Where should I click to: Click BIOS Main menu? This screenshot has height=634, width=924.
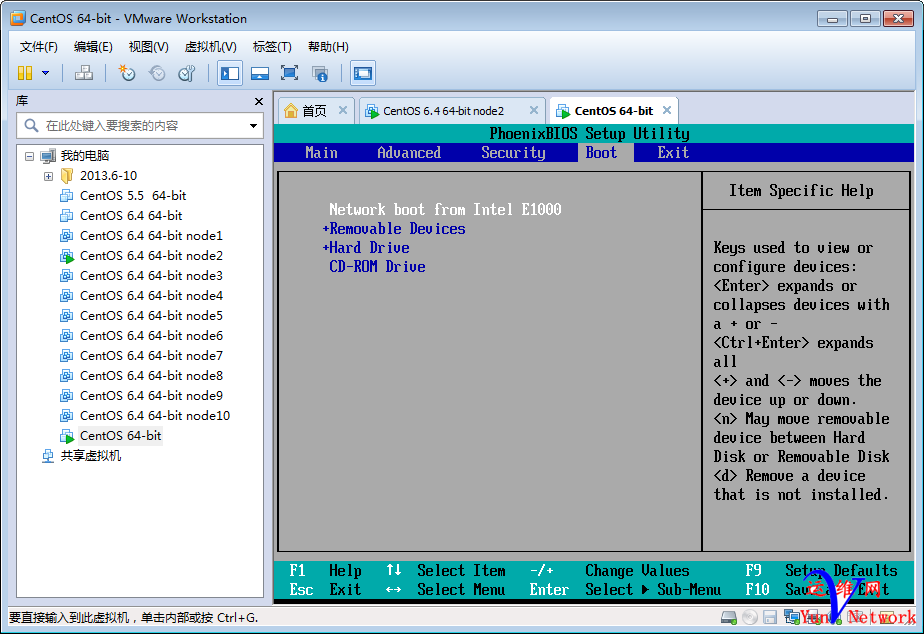coord(321,153)
